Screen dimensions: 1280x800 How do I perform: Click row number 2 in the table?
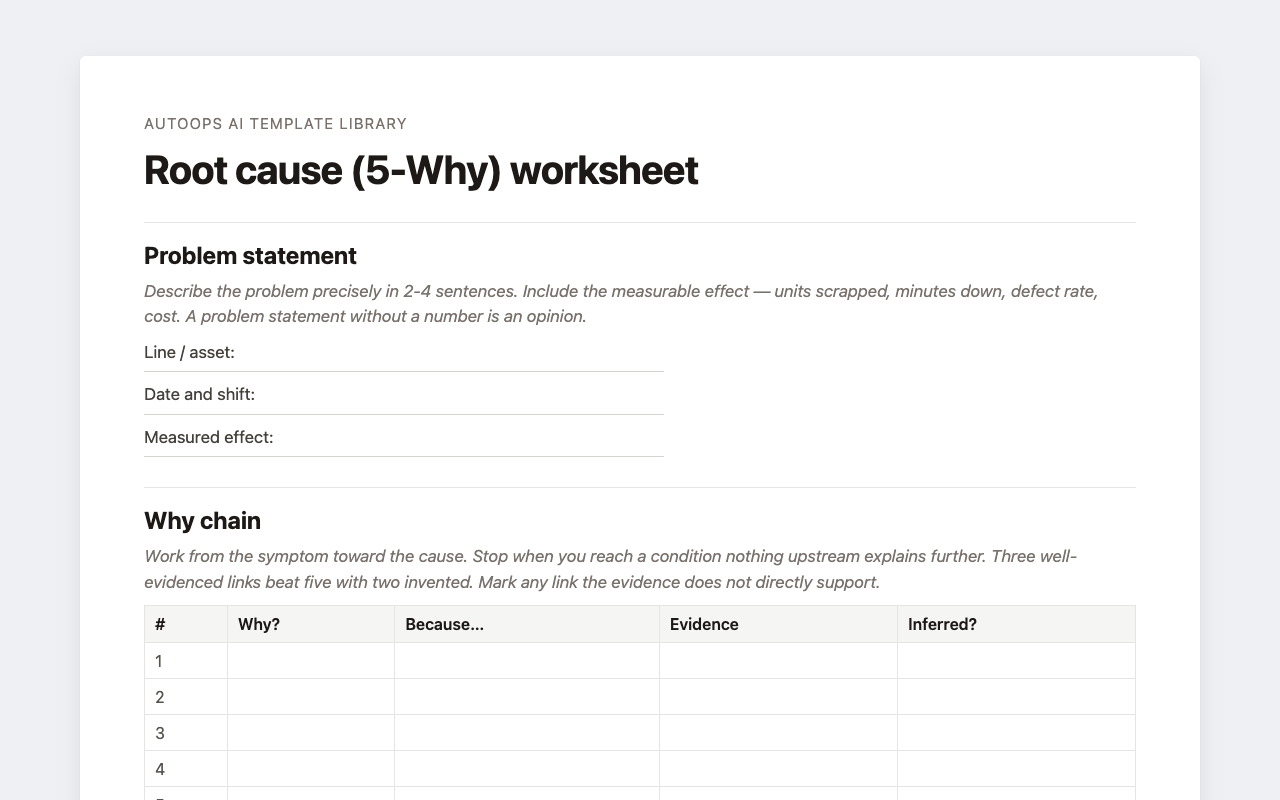(x=186, y=697)
